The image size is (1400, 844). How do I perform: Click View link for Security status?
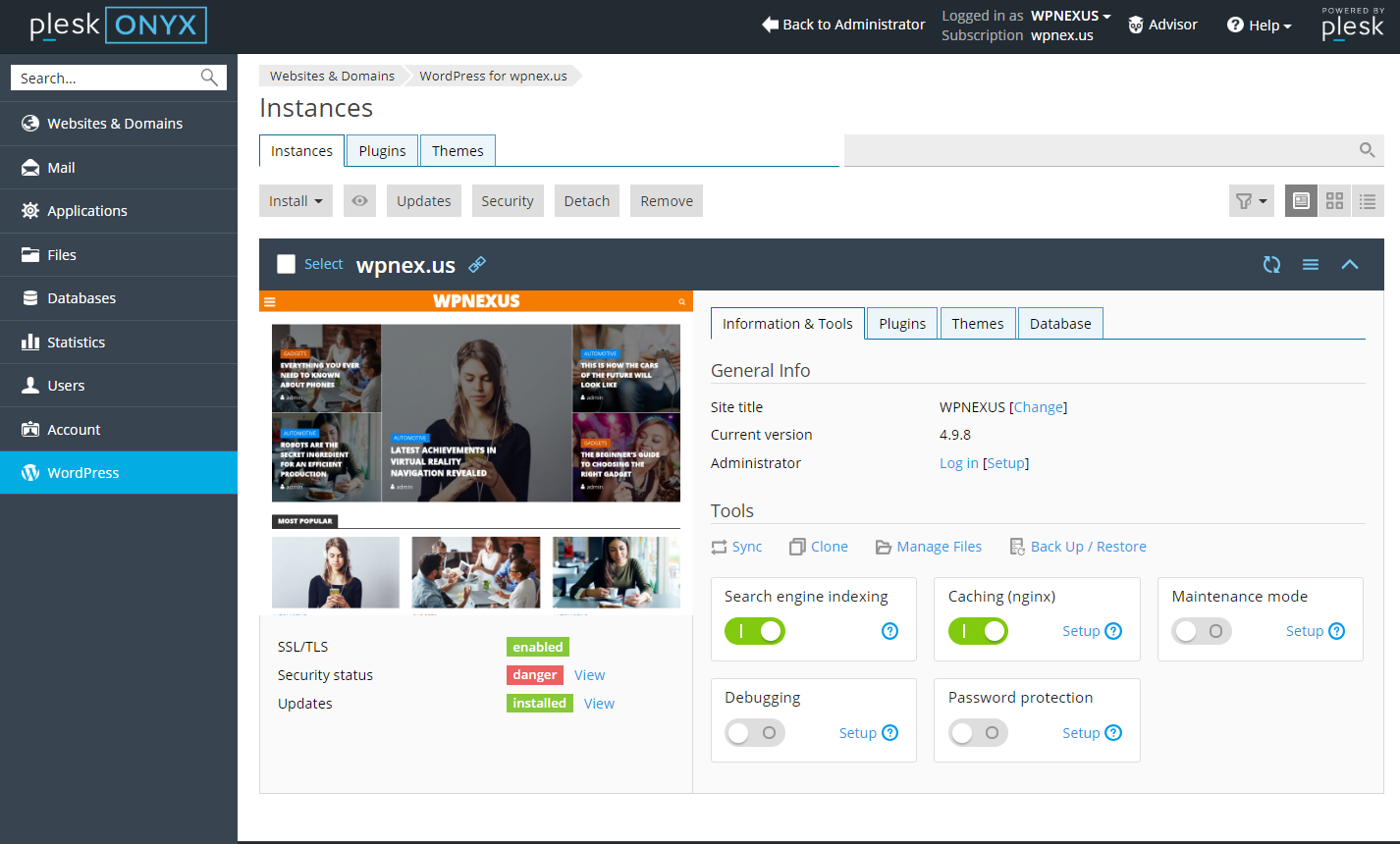click(x=590, y=675)
